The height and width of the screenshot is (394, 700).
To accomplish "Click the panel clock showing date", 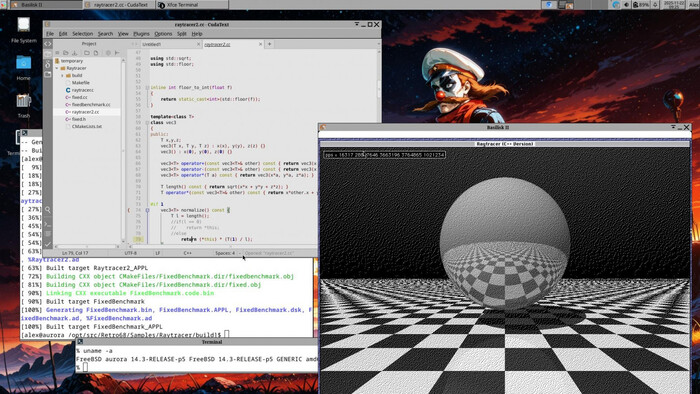I will coord(674,5).
